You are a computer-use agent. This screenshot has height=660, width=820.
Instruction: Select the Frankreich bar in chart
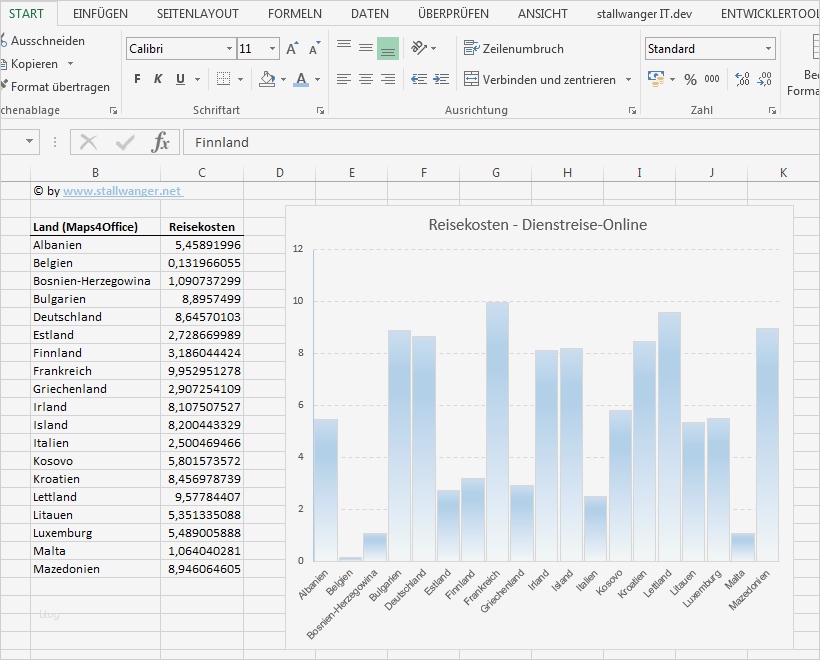click(497, 430)
